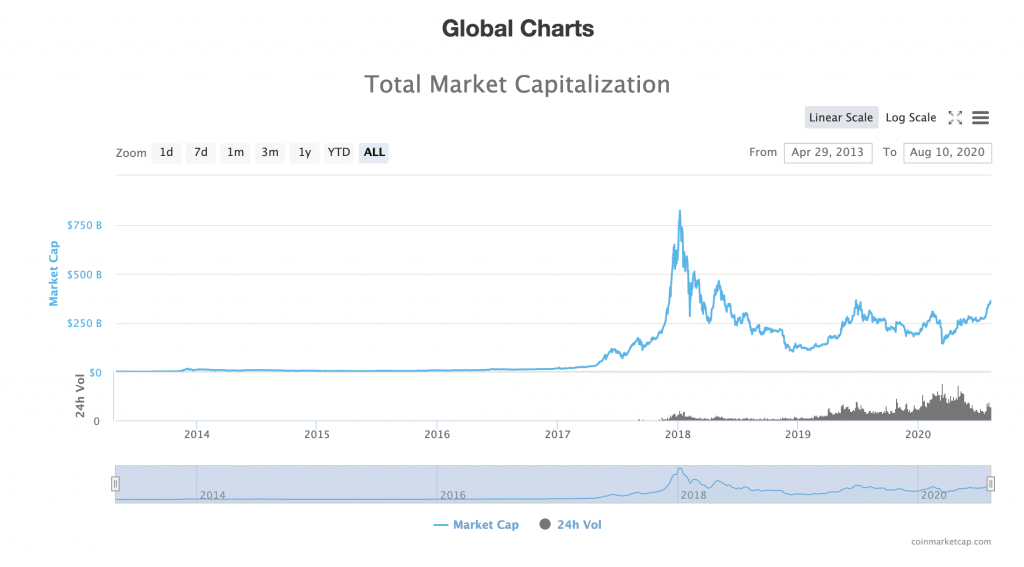Image resolution: width=1024 pixels, height=567 pixels.
Task: Select the YTD zoom option
Action: (340, 153)
